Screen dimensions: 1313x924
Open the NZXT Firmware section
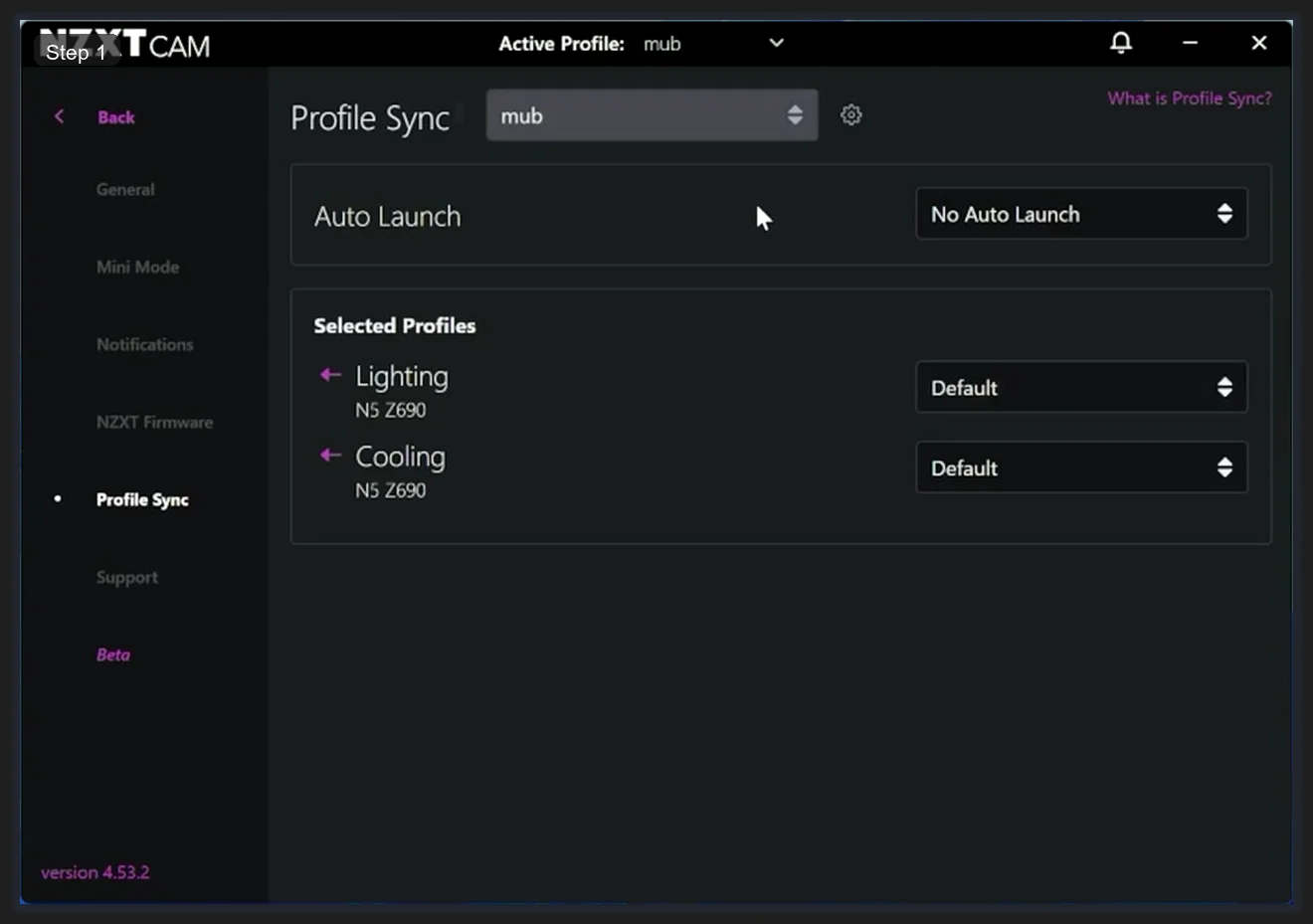pyautogui.click(x=154, y=422)
